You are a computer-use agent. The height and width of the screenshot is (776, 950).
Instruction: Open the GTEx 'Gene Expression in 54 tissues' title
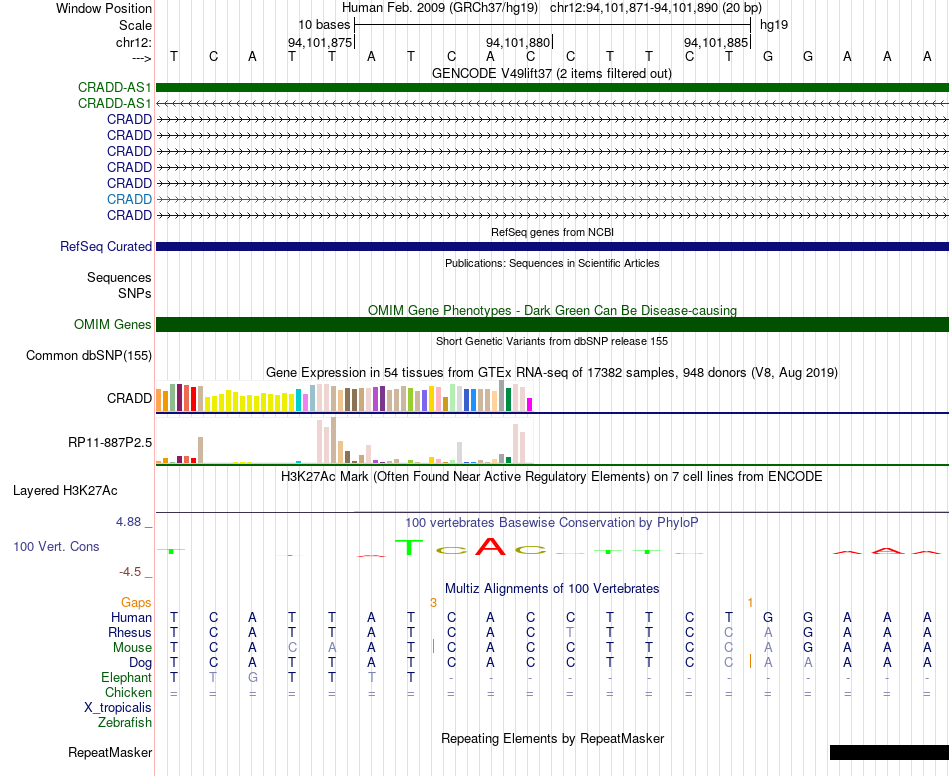tap(552, 373)
